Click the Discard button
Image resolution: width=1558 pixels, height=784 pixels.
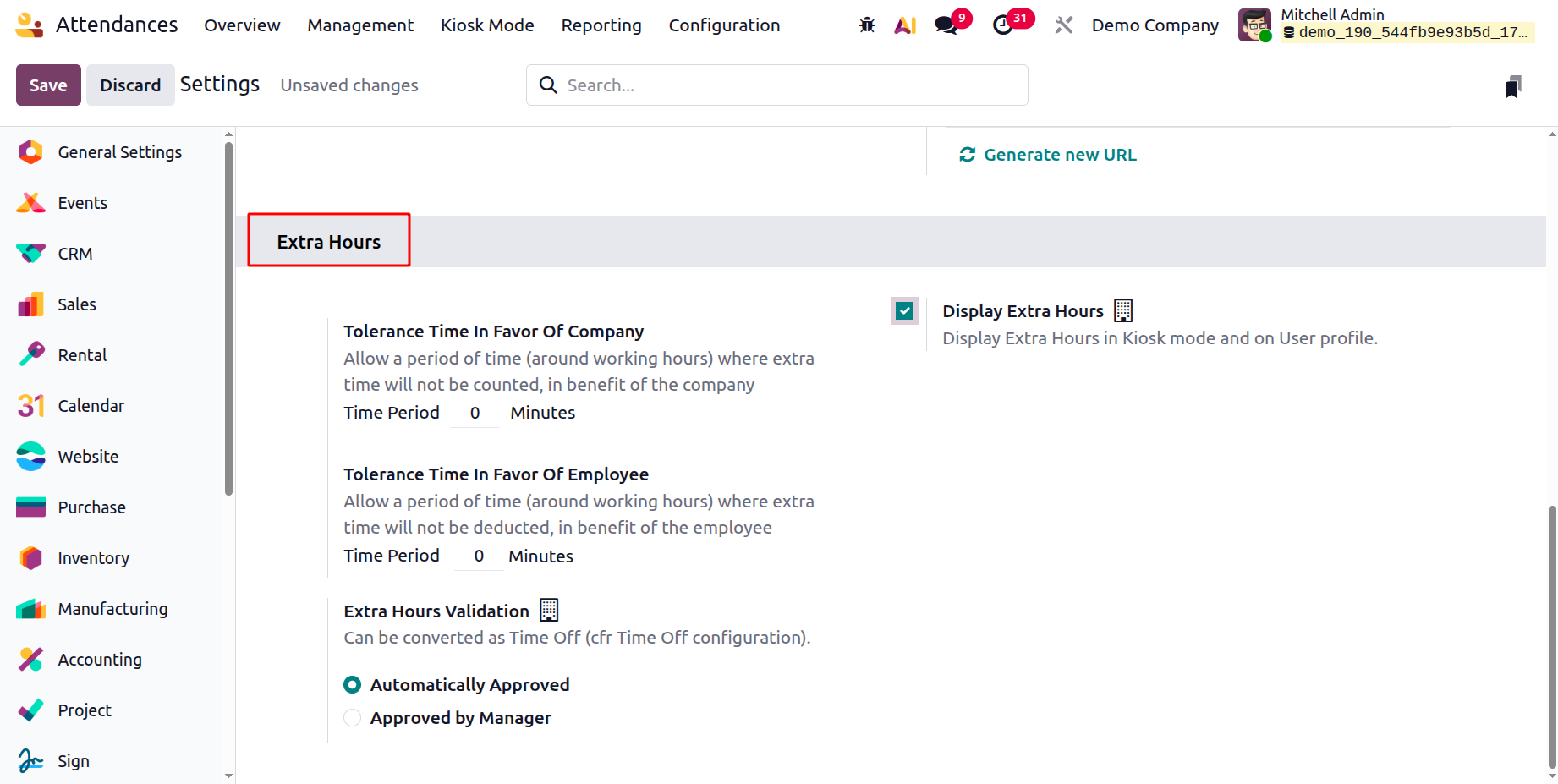point(130,85)
